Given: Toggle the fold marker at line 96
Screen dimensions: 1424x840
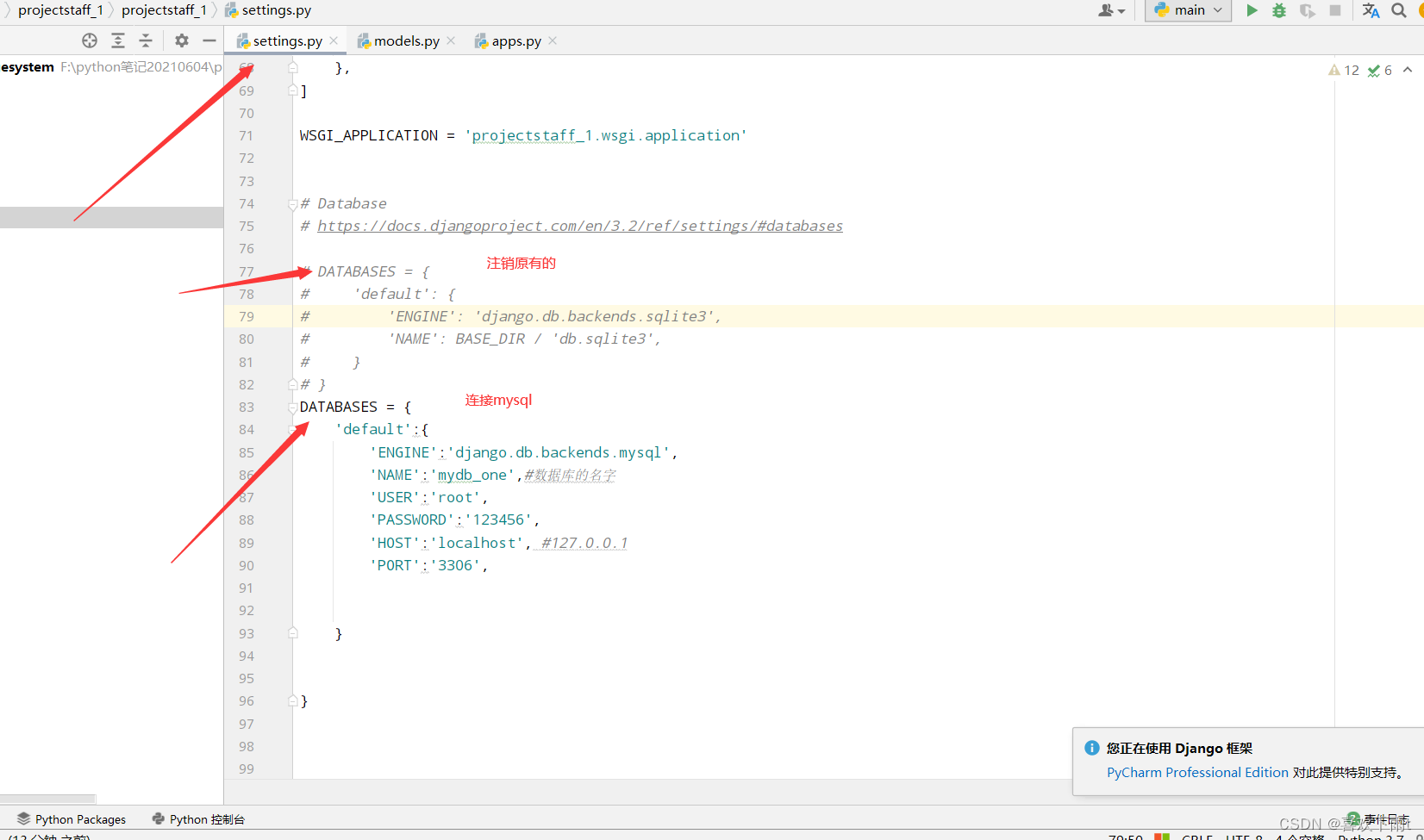Looking at the screenshot, I should pyautogui.click(x=293, y=700).
